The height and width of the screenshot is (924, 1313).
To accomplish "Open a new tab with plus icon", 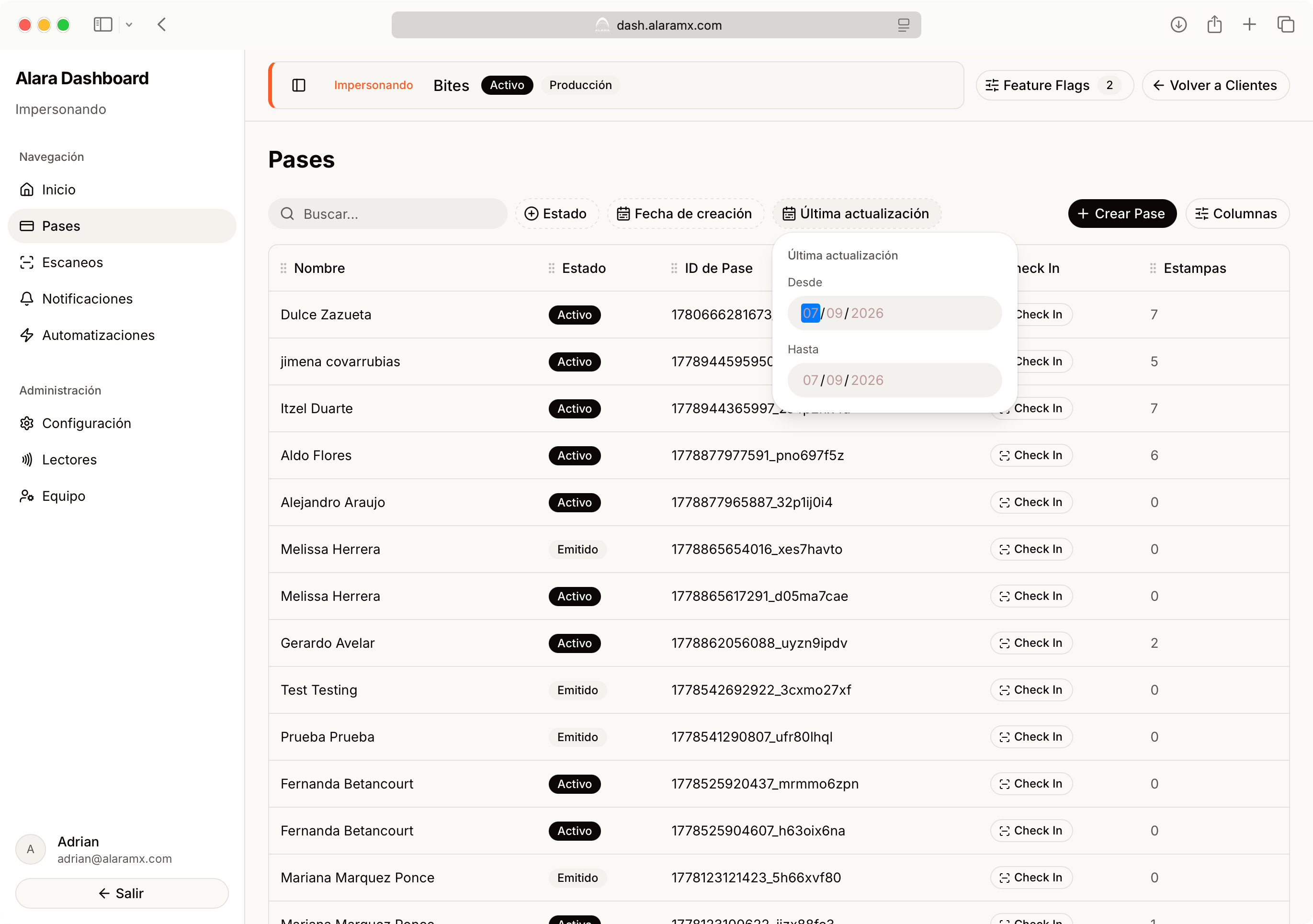I will pyautogui.click(x=1249, y=24).
